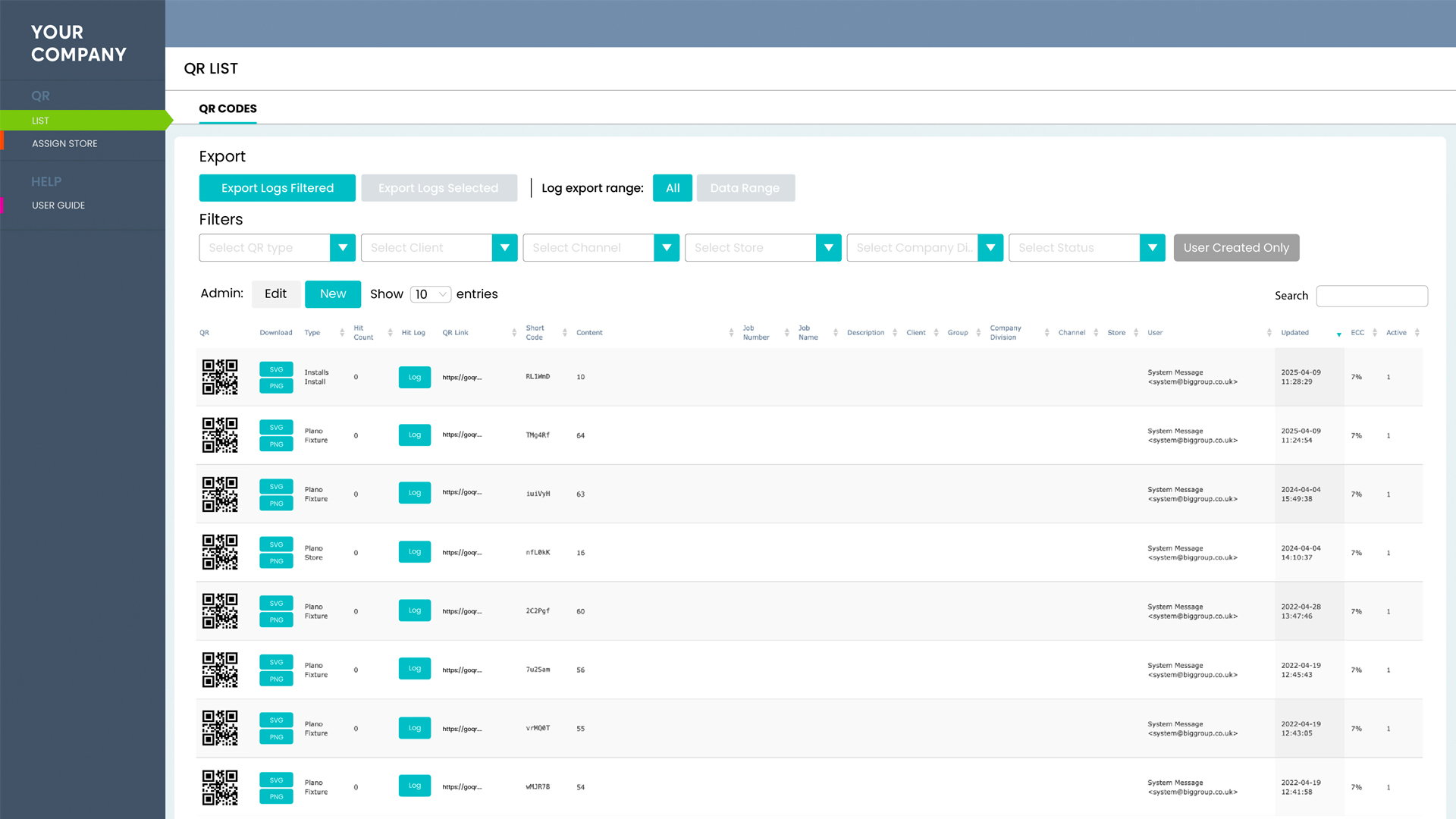Set log export range to All
Image resolution: width=1456 pixels, height=819 pixels.
673,188
